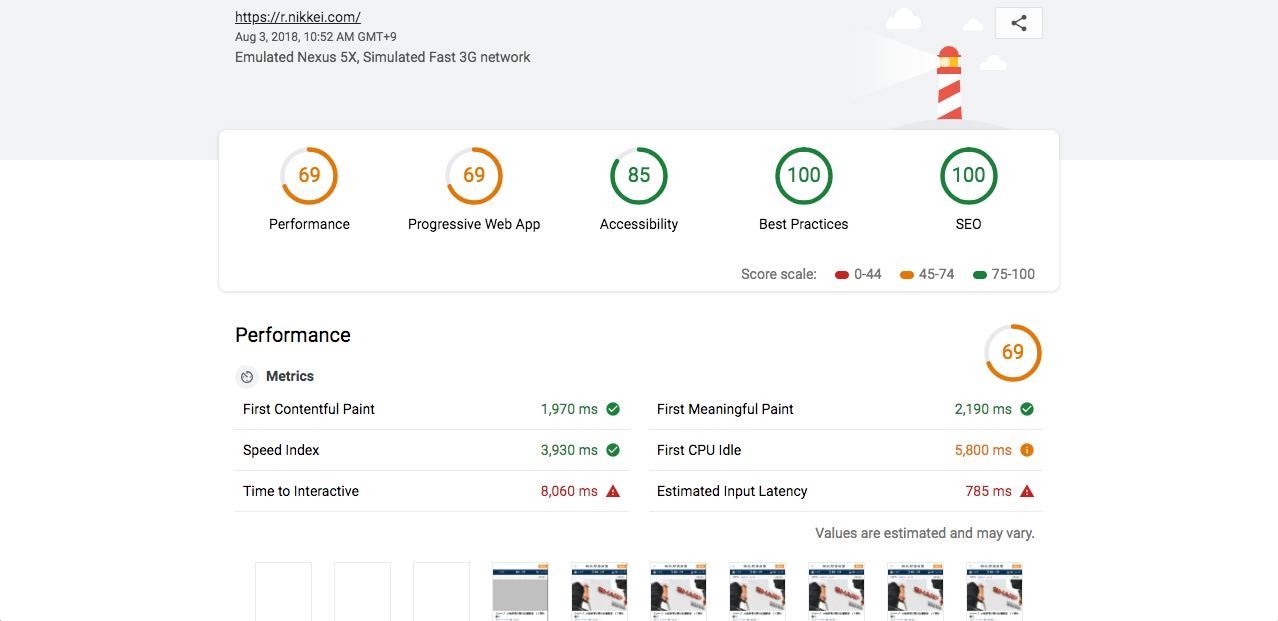
Task: Click the 1,970 ms value
Action: click(x=569, y=409)
